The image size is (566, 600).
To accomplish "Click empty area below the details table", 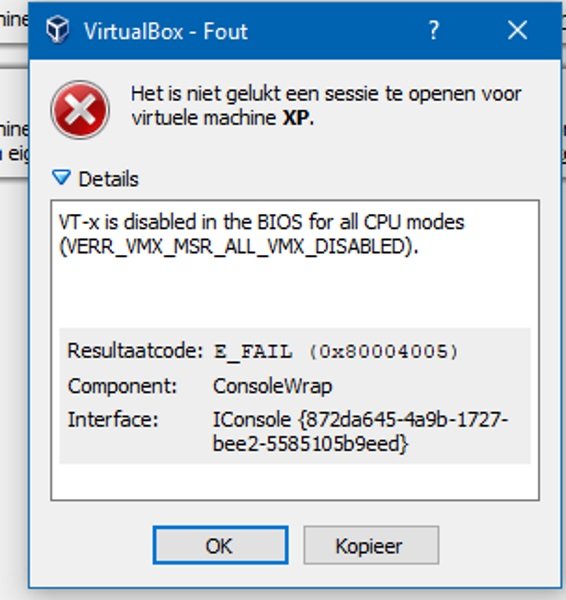I will 295,481.
